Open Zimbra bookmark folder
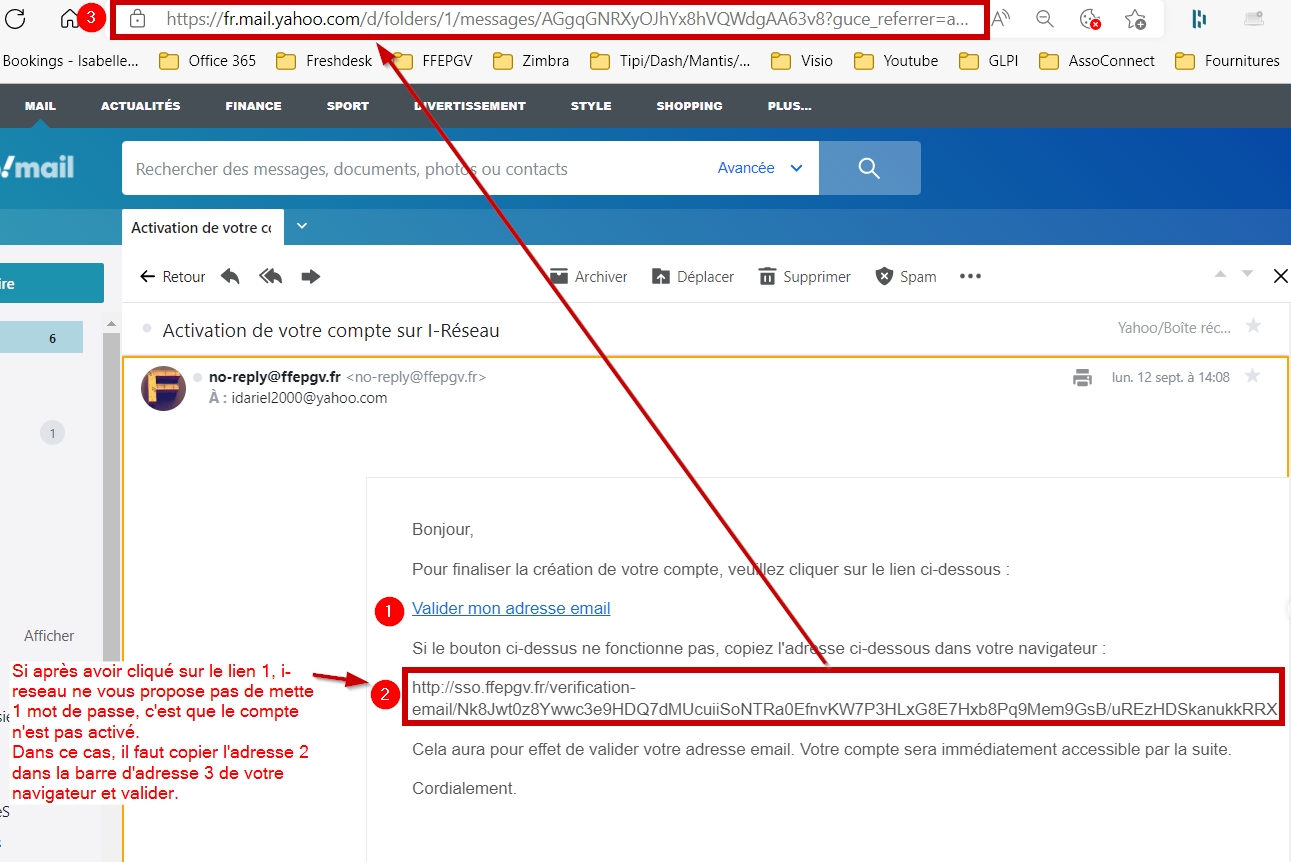This screenshot has height=862, width=1291. 530,61
